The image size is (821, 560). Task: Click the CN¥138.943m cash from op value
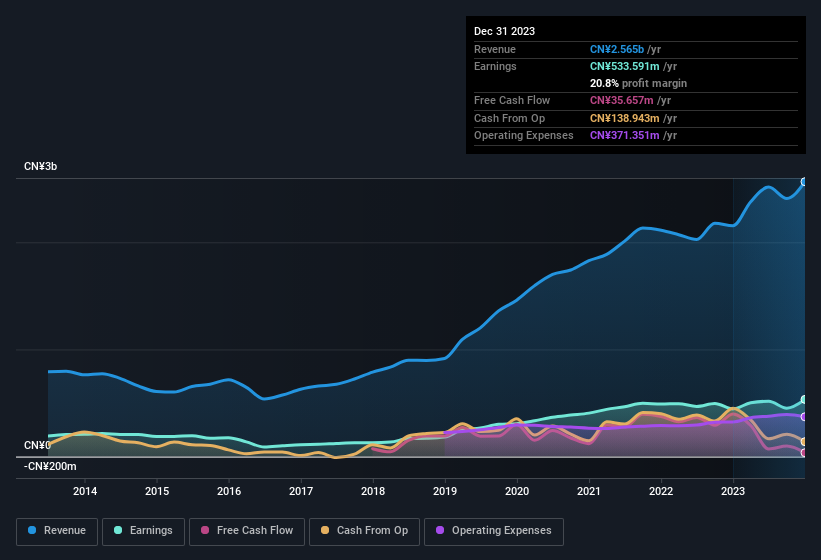point(625,118)
